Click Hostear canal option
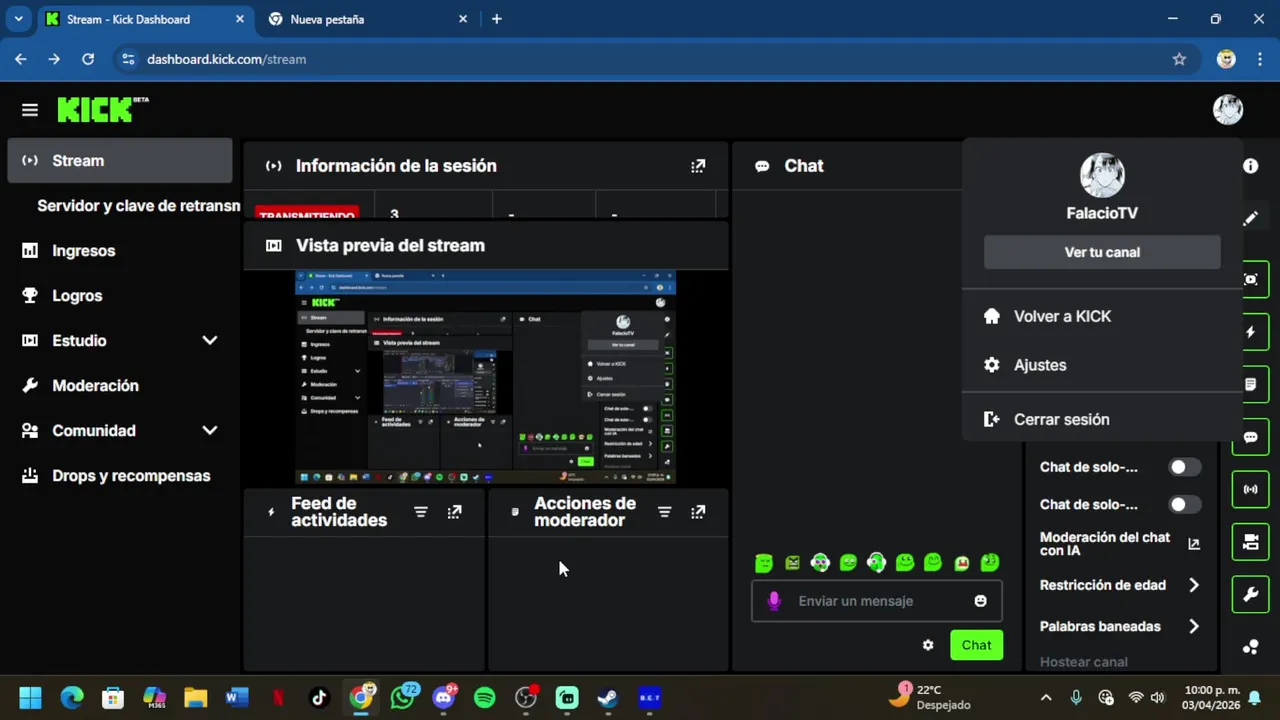The image size is (1280, 720). click(1084, 661)
